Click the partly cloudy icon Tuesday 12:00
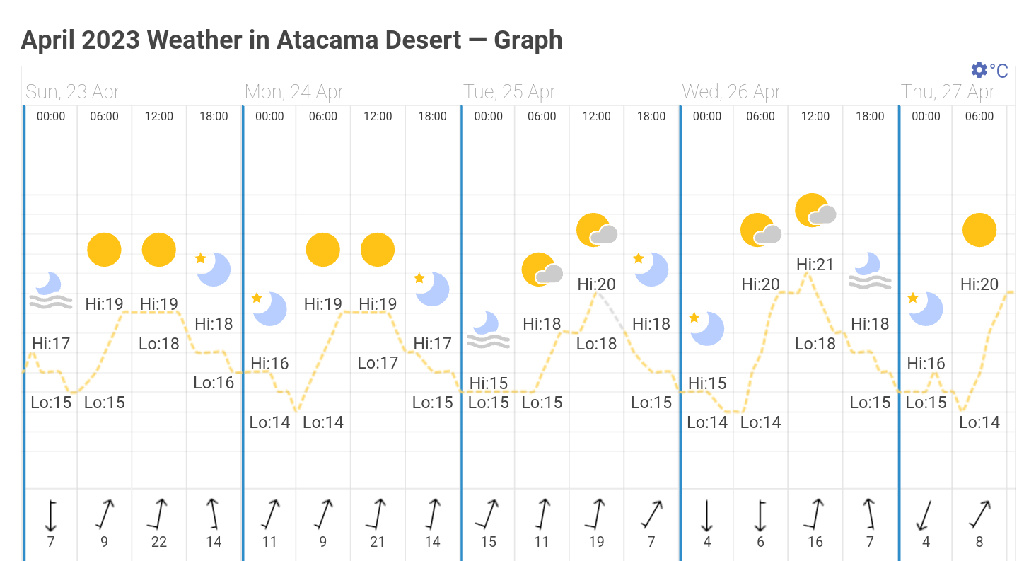The image size is (1024, 561). click(x=596, y=231)
